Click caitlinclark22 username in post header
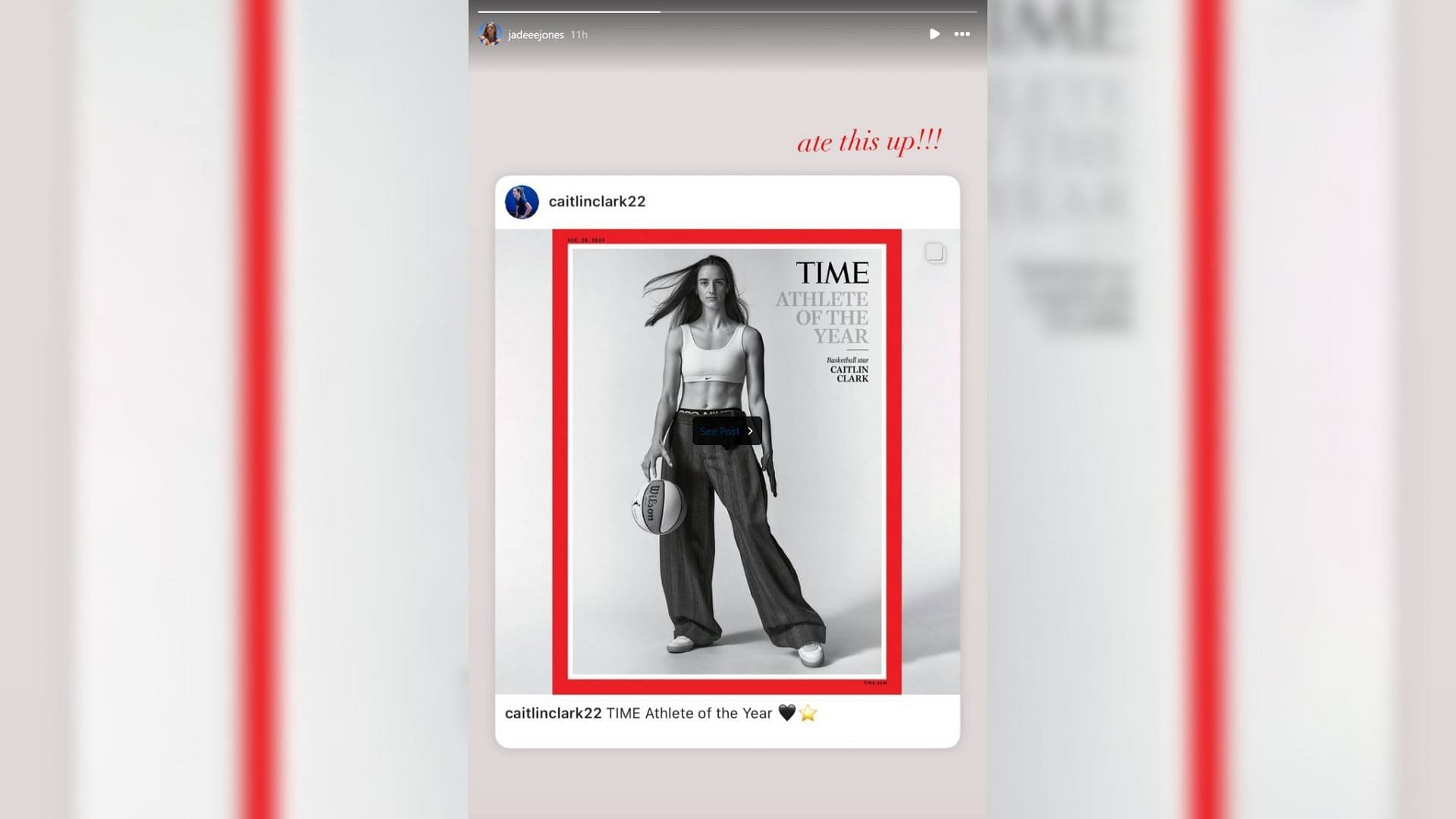Screen dimensions: 1456x819 (597, 202)
